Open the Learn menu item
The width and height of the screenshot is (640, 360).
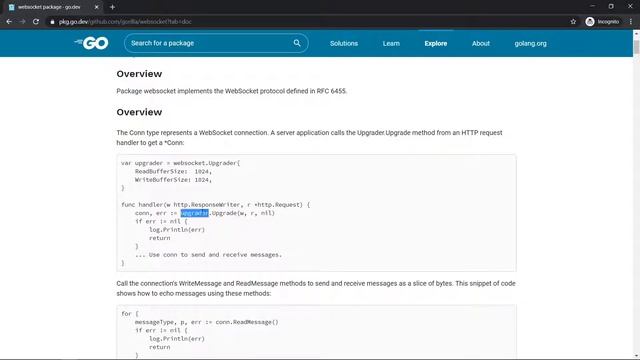point(391,43)
